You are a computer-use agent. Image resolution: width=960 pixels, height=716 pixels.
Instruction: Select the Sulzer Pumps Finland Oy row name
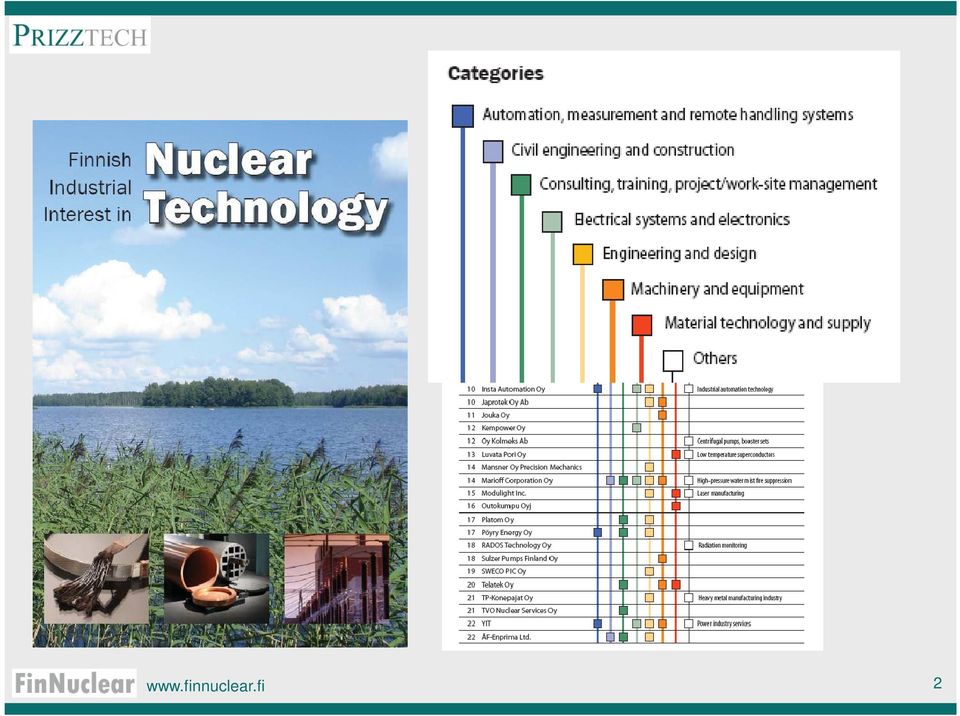pos(520,559)
